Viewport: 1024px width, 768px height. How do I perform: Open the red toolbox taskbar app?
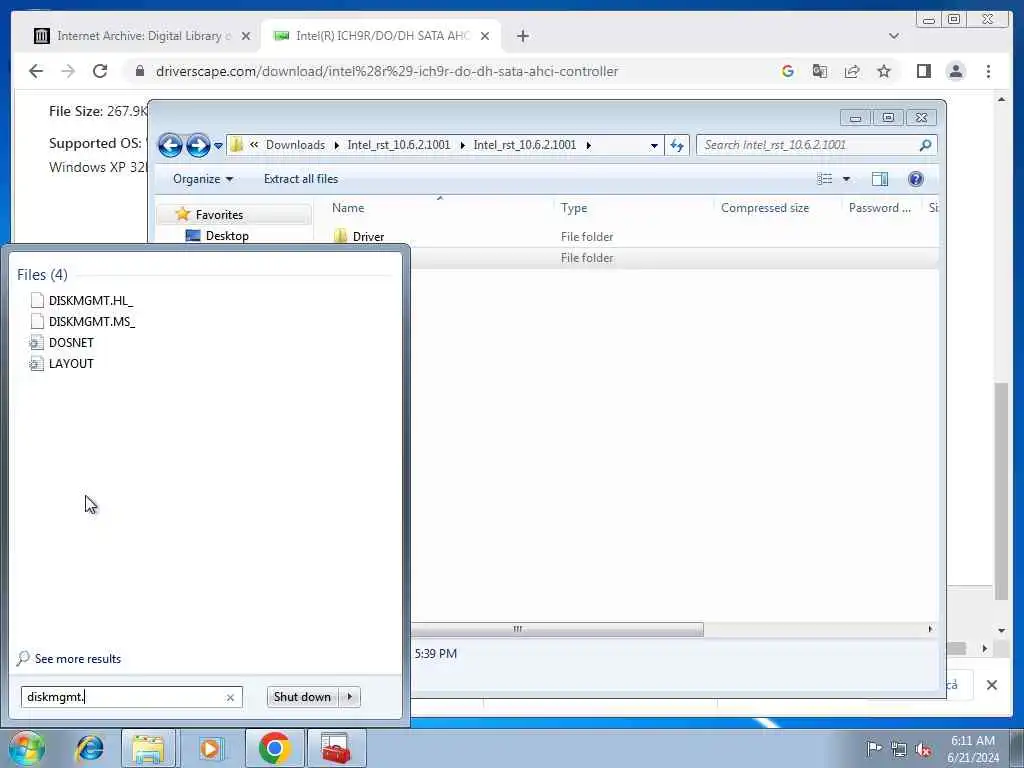point(336,748)
